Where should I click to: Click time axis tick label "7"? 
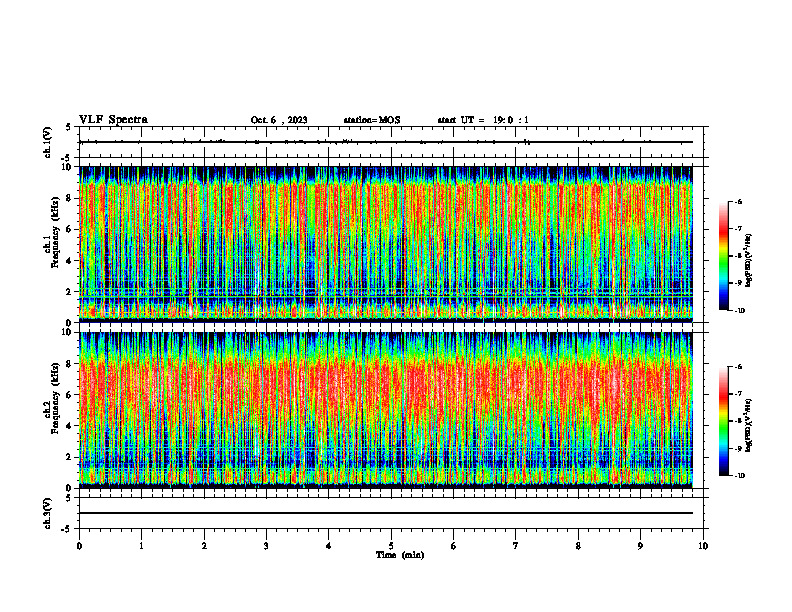pyautogui.click(x=516, y=546)
